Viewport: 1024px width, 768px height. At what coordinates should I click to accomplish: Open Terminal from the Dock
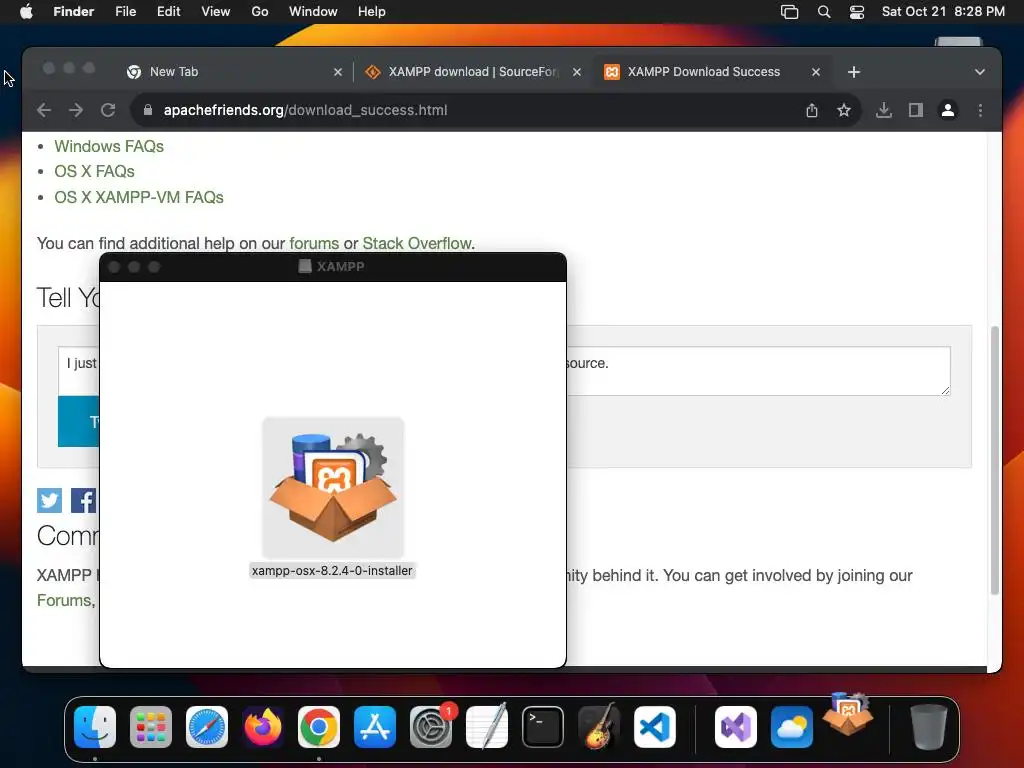(543, 727)
